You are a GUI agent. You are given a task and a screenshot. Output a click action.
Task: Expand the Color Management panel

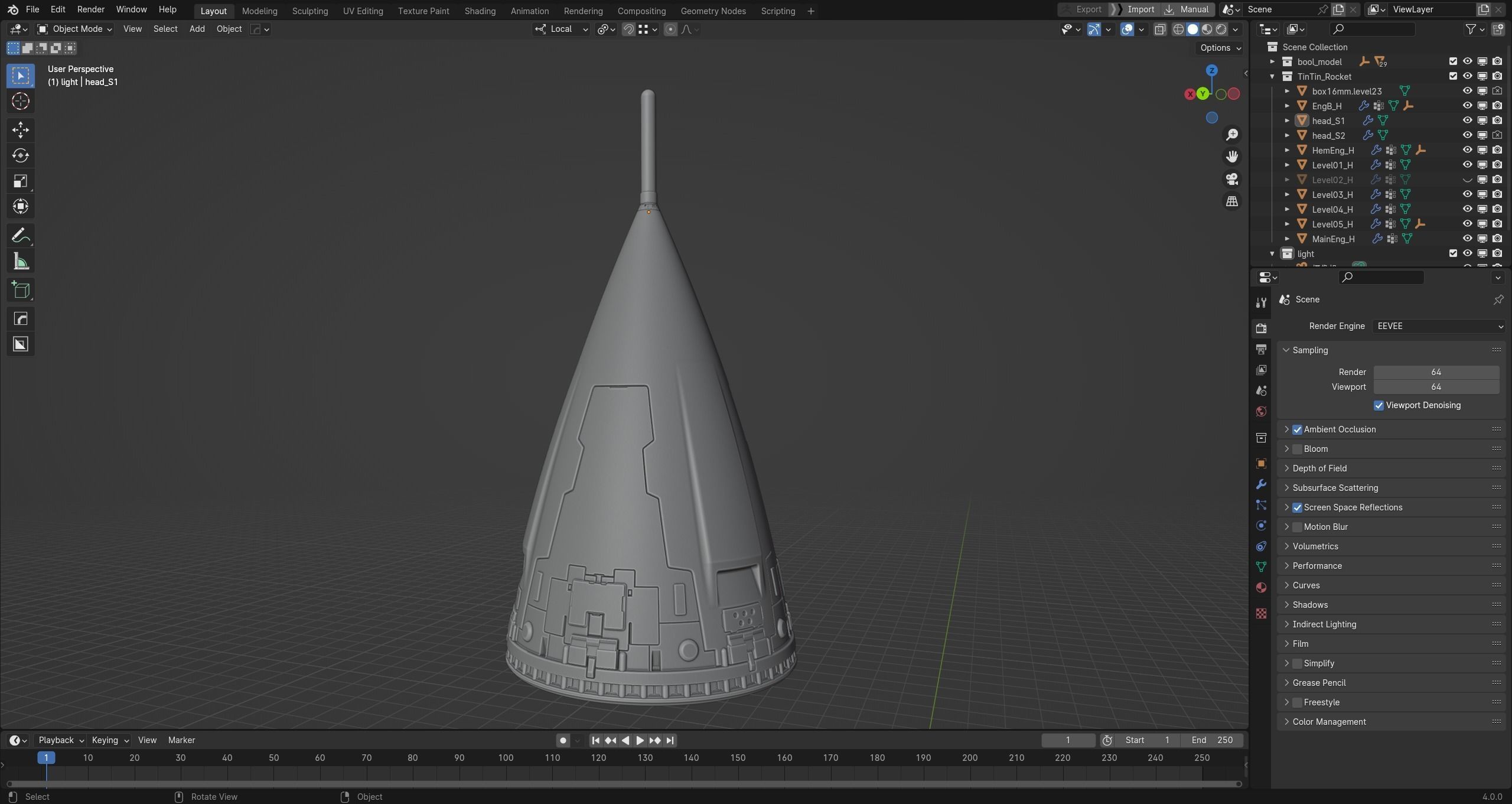point(1328,722)
